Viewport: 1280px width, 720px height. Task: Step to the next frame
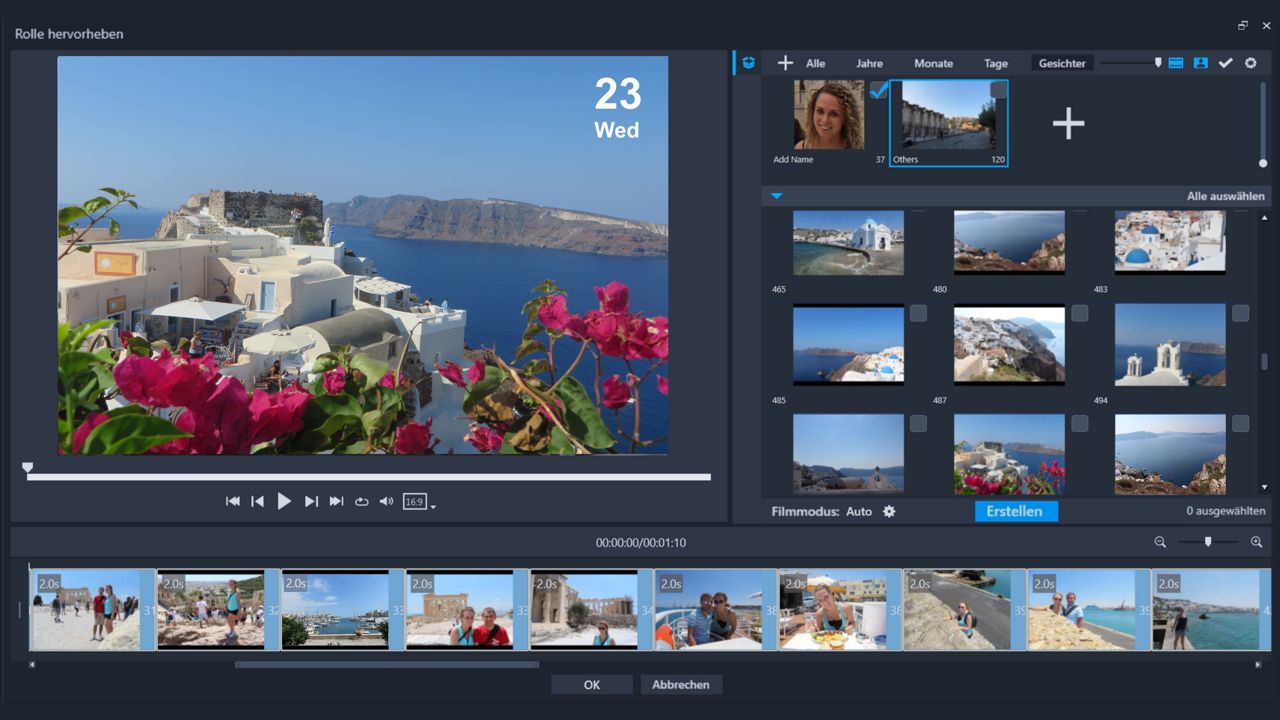(311, 502)
